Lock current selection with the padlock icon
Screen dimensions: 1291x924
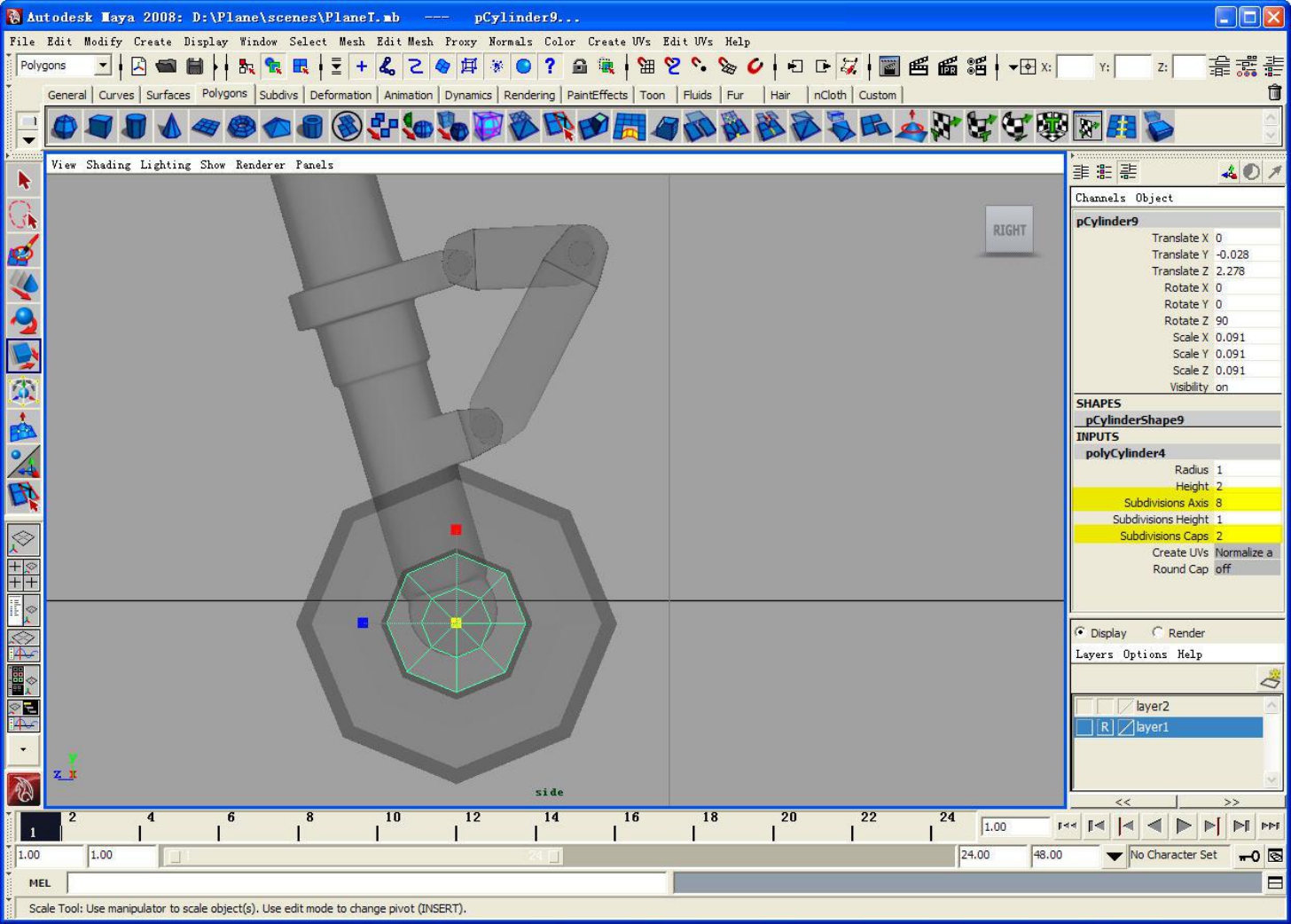580,66
